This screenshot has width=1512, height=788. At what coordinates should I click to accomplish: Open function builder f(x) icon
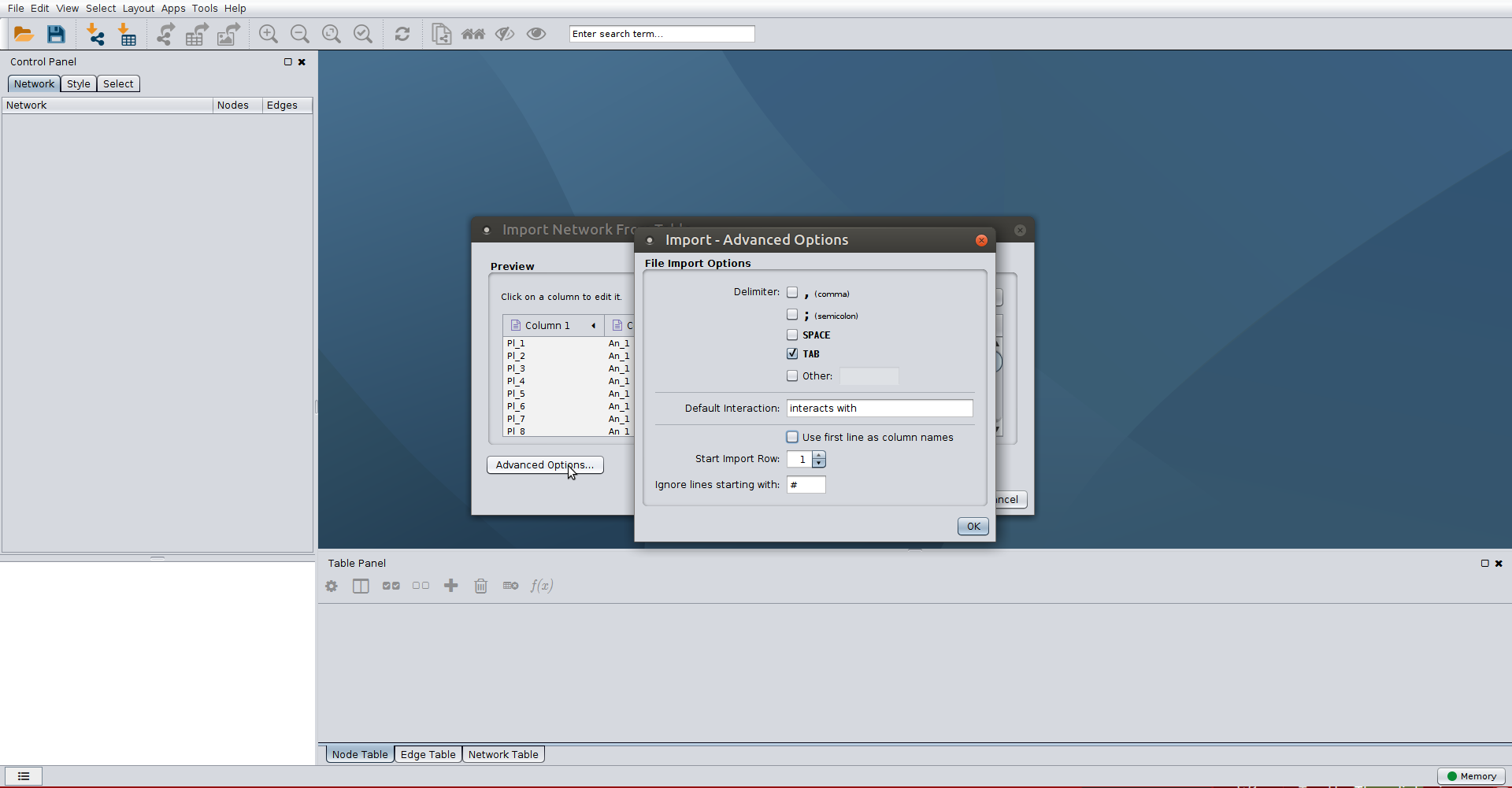coord(542,586)
